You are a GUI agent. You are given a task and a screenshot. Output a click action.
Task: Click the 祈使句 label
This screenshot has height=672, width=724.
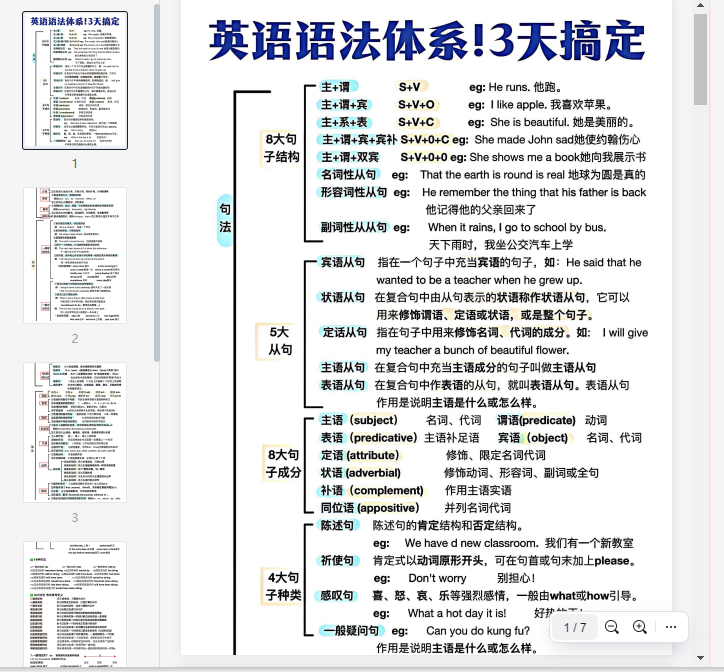click(338, 561)
